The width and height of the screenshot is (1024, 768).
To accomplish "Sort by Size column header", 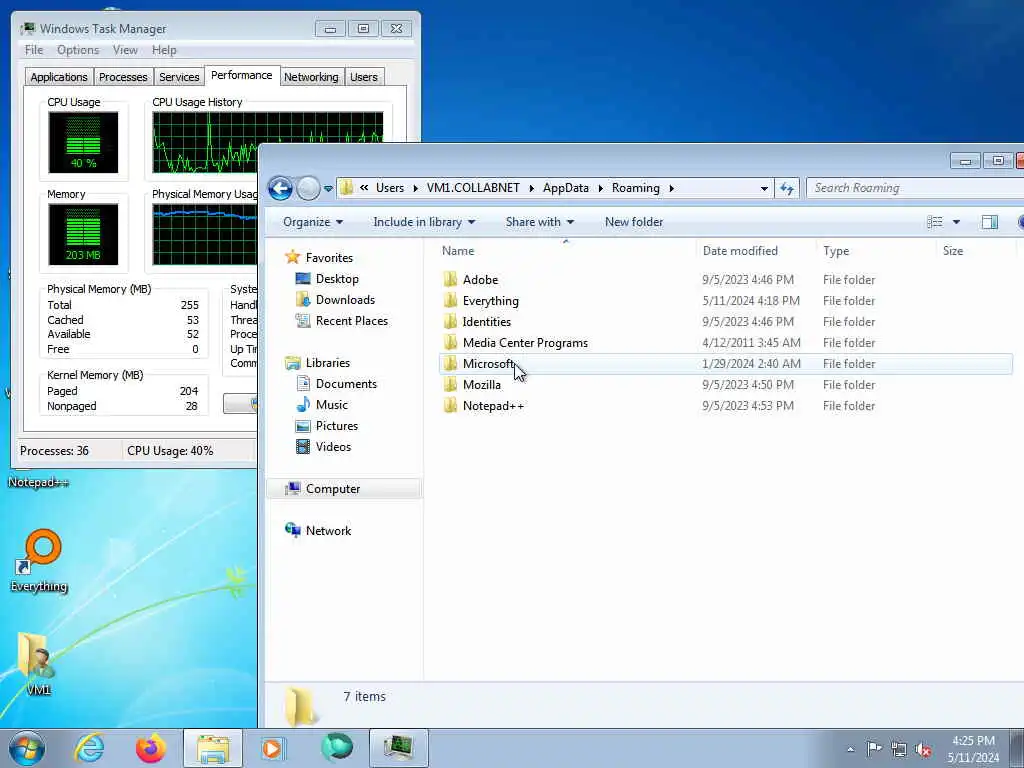I will (976, 251).
